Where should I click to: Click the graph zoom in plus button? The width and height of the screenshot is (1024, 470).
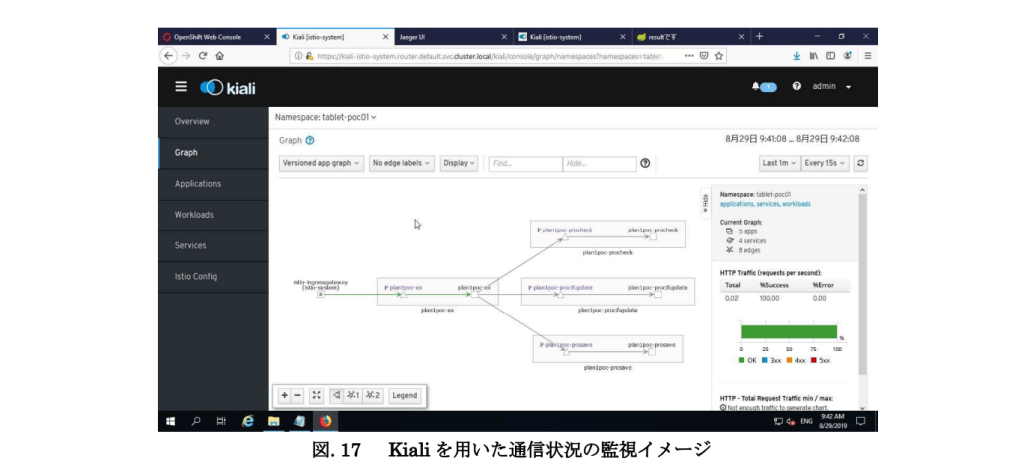[285, 395]
